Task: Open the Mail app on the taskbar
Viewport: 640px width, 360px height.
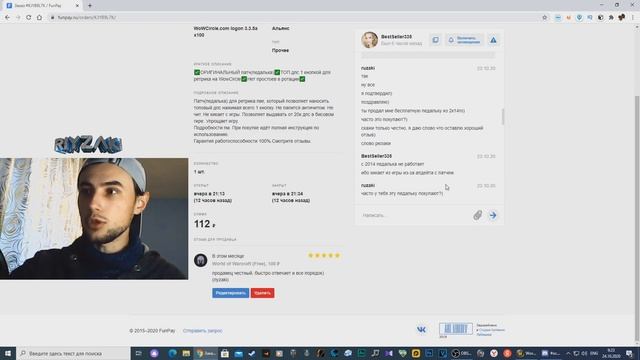Action: tap(238, 353)
